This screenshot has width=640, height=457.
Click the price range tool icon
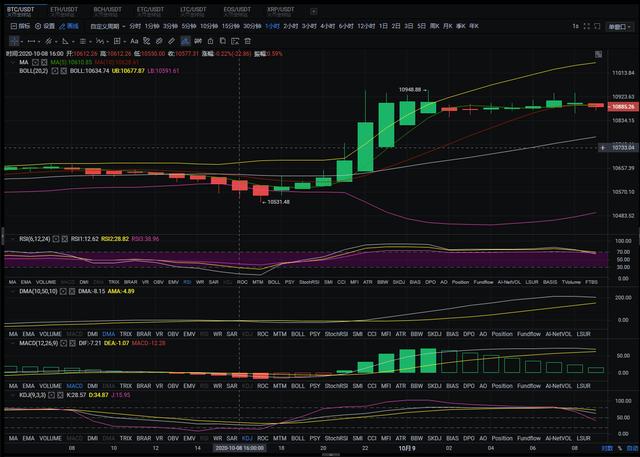point(198,41)
